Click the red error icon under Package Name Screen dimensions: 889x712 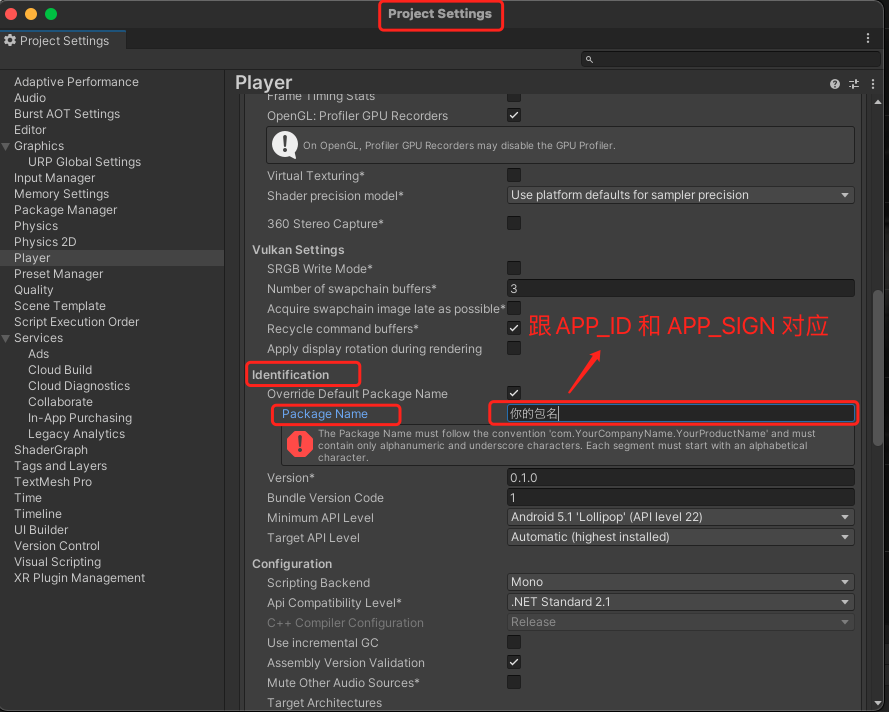(x=299, y=444)
